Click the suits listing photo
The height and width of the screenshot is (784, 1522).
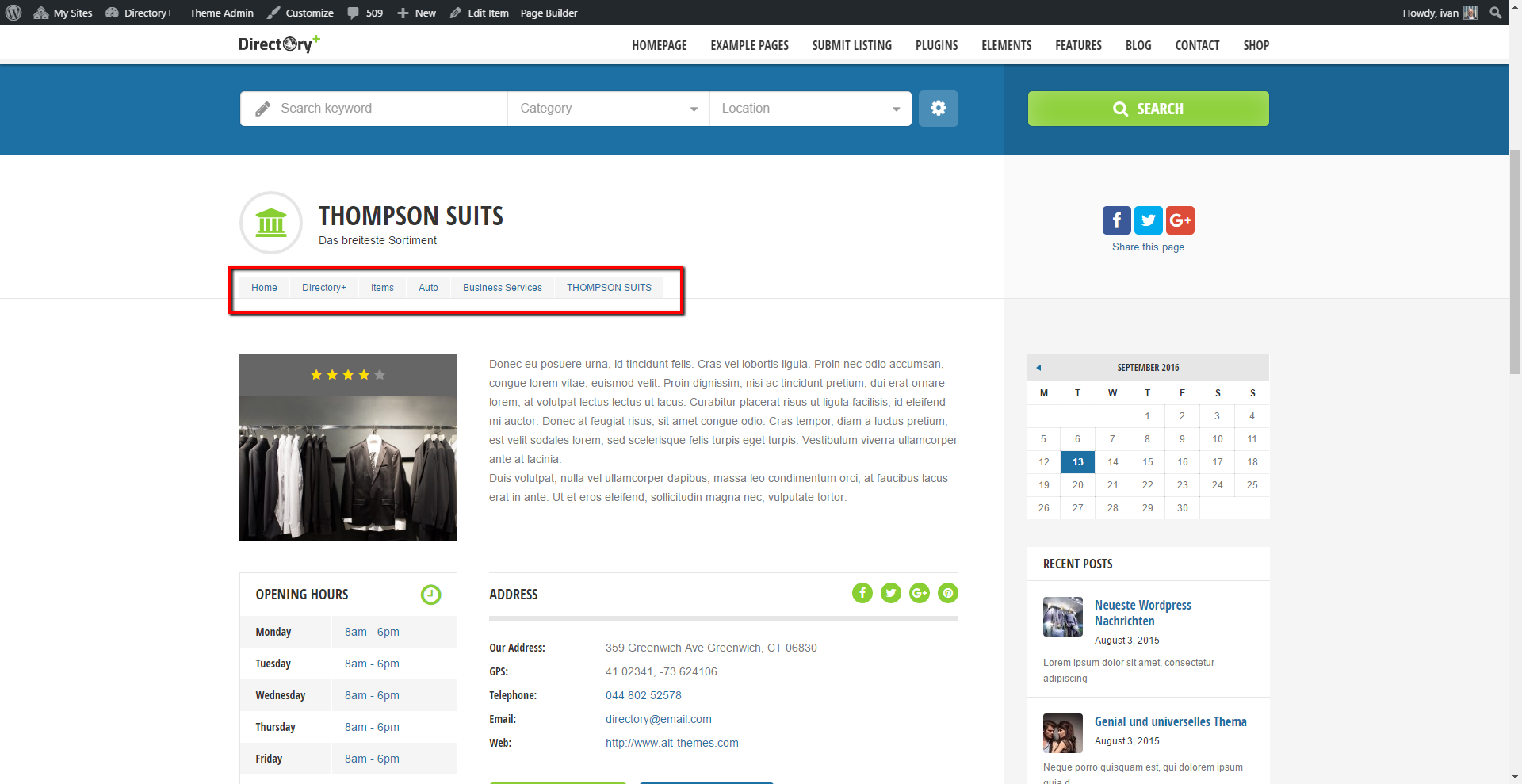click(348, 468)
